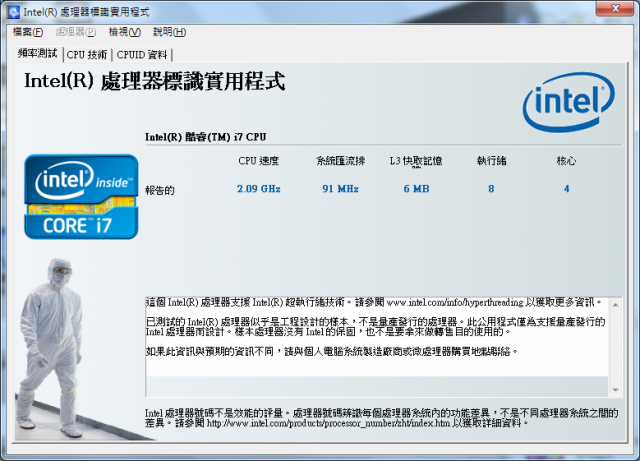This screenshot has width=640, height=461.
Task: Click the Intel inside Core i7 badge
Action: [81, 196]
